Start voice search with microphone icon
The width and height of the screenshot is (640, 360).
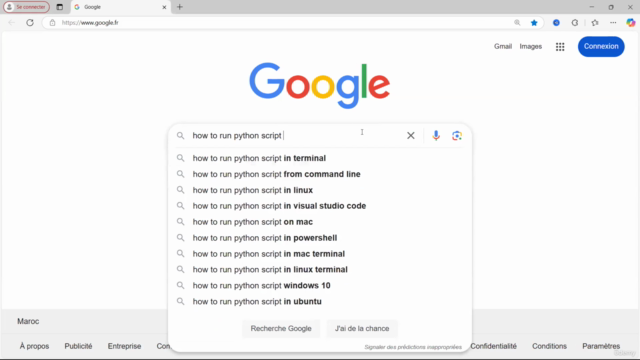(x=436, y=136)
